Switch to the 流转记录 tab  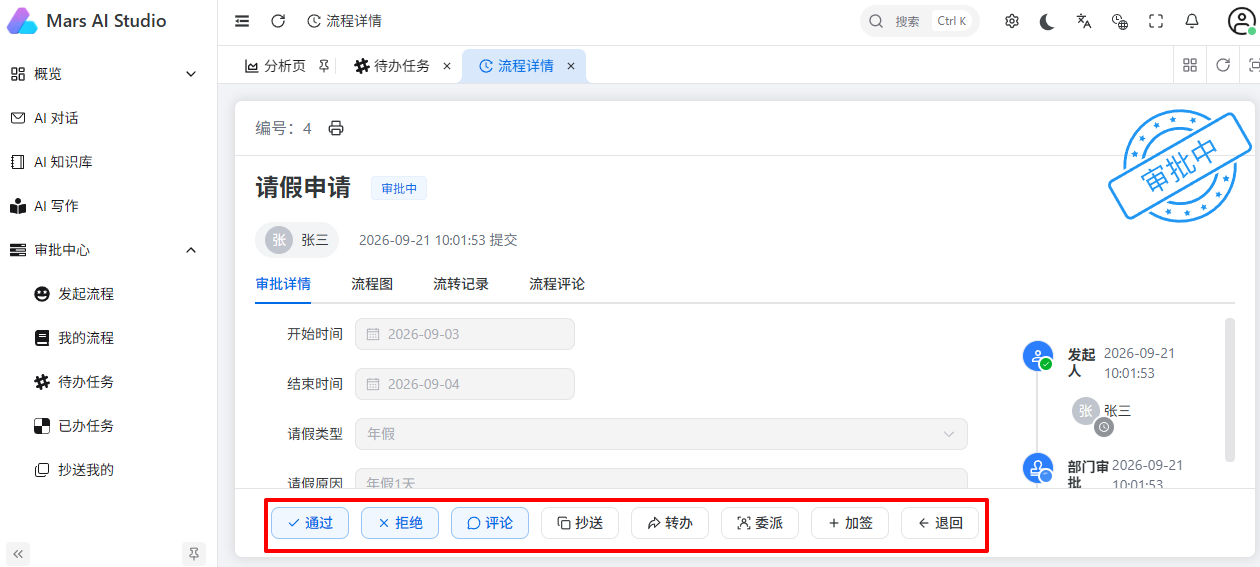point(461,284)
